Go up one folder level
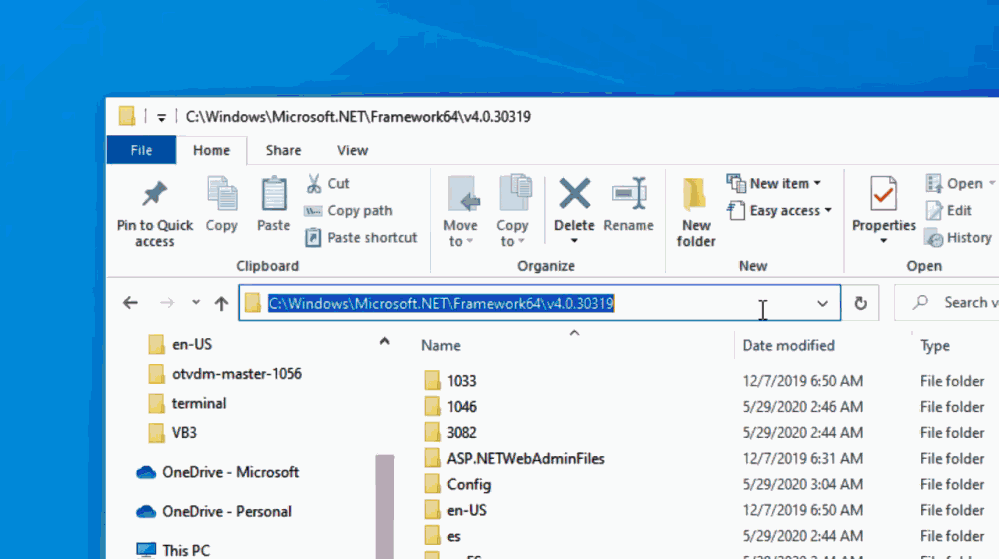This screenshot has height=559, width=999. (x=221, y=303)
